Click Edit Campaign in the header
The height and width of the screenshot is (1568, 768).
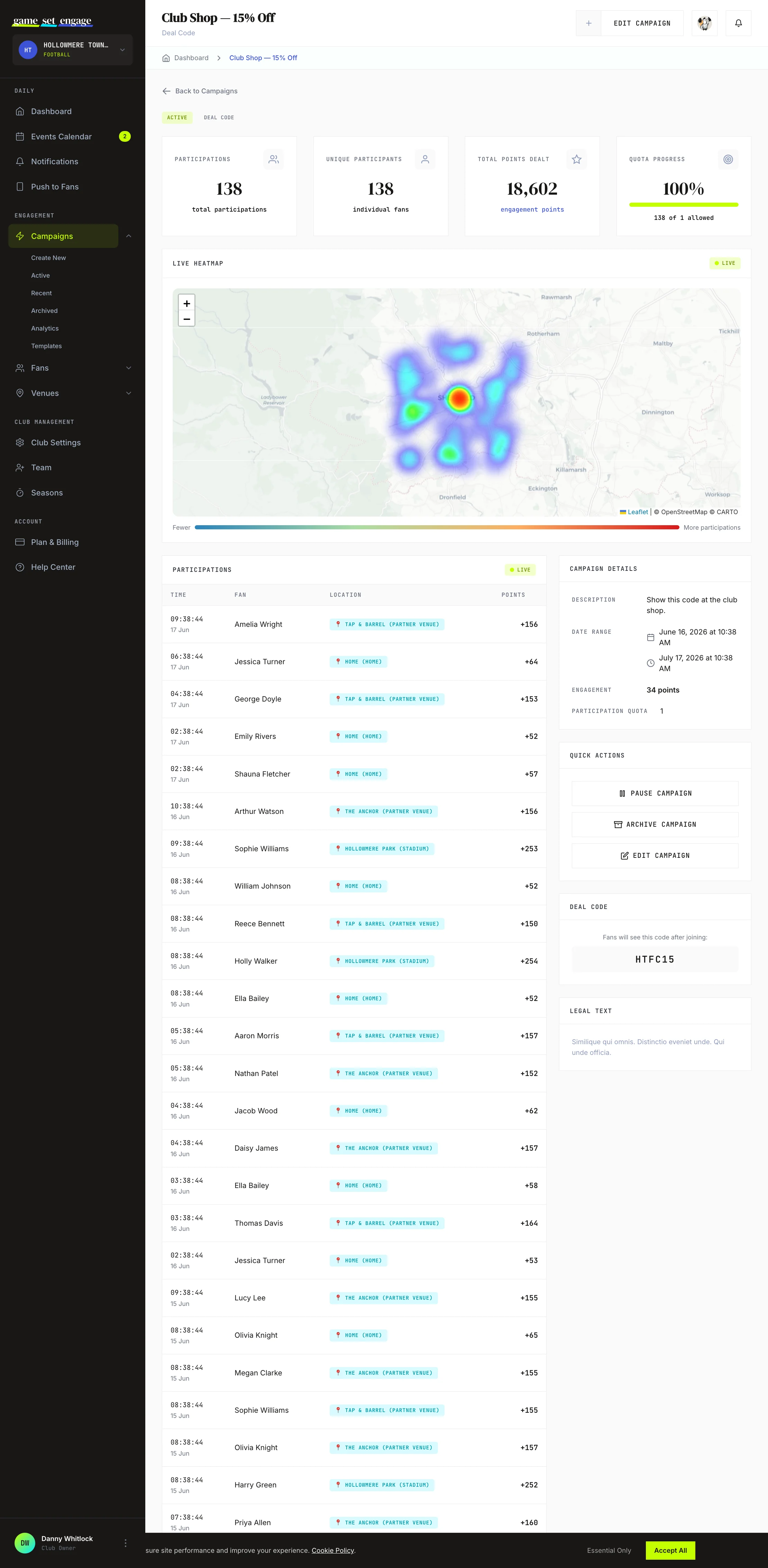(x=642, y=23)
